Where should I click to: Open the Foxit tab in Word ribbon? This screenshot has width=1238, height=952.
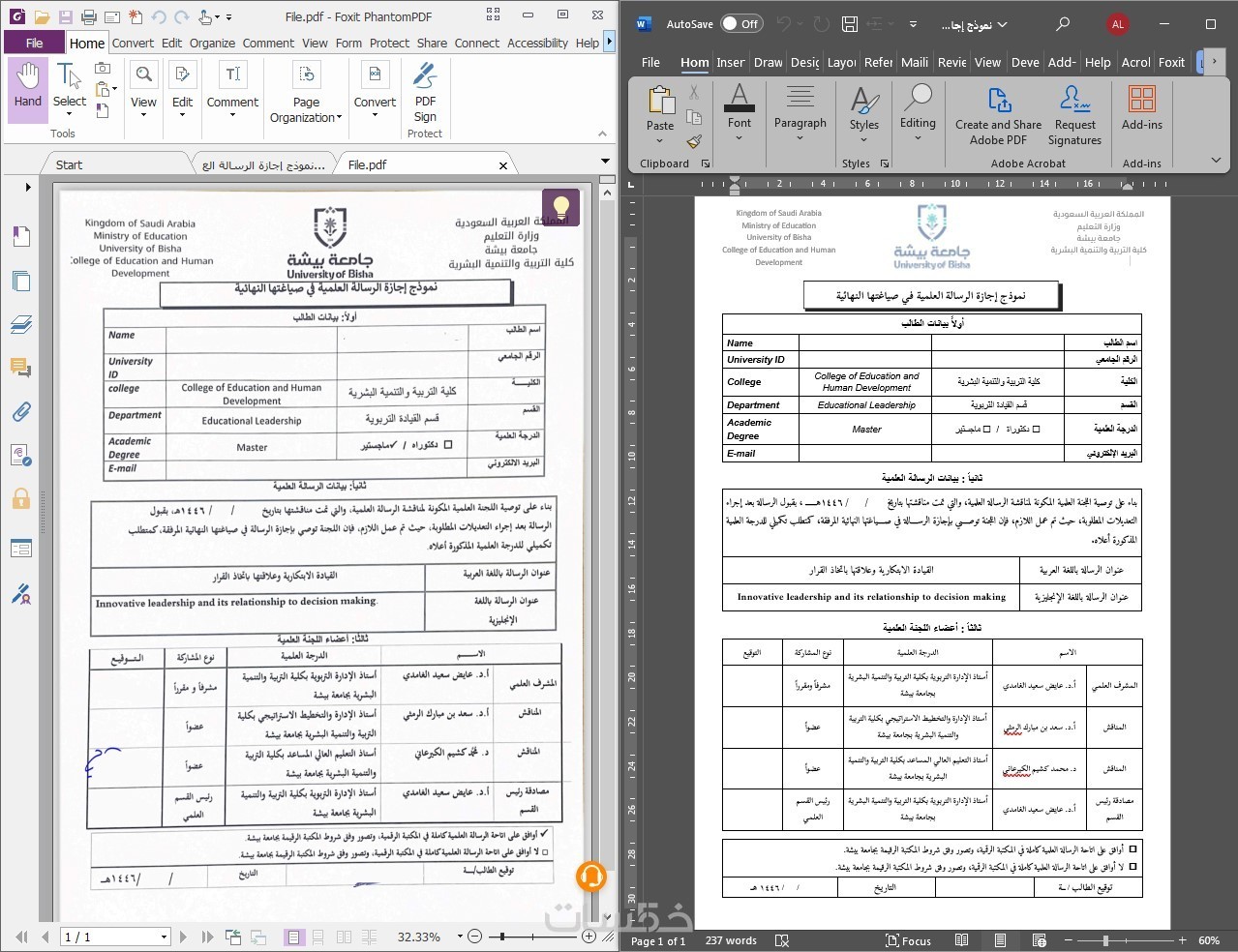pos(1171,62)
